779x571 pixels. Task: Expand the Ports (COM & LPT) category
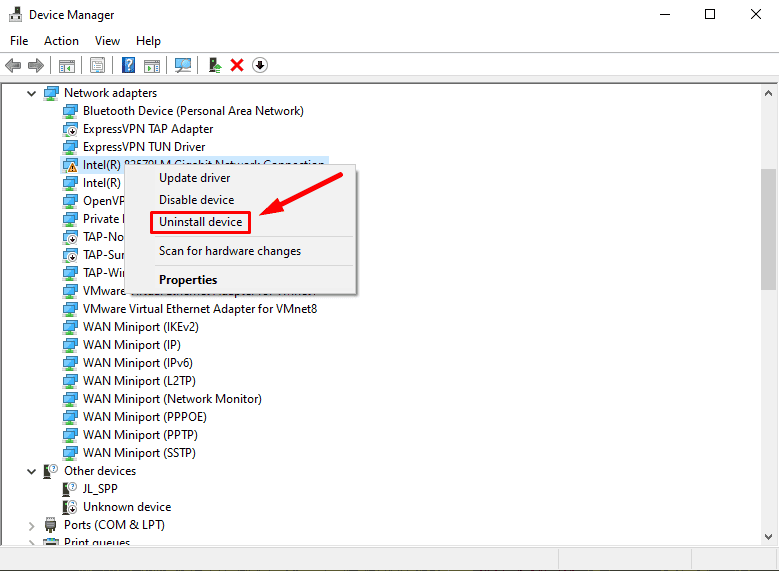tap(31, 526)
